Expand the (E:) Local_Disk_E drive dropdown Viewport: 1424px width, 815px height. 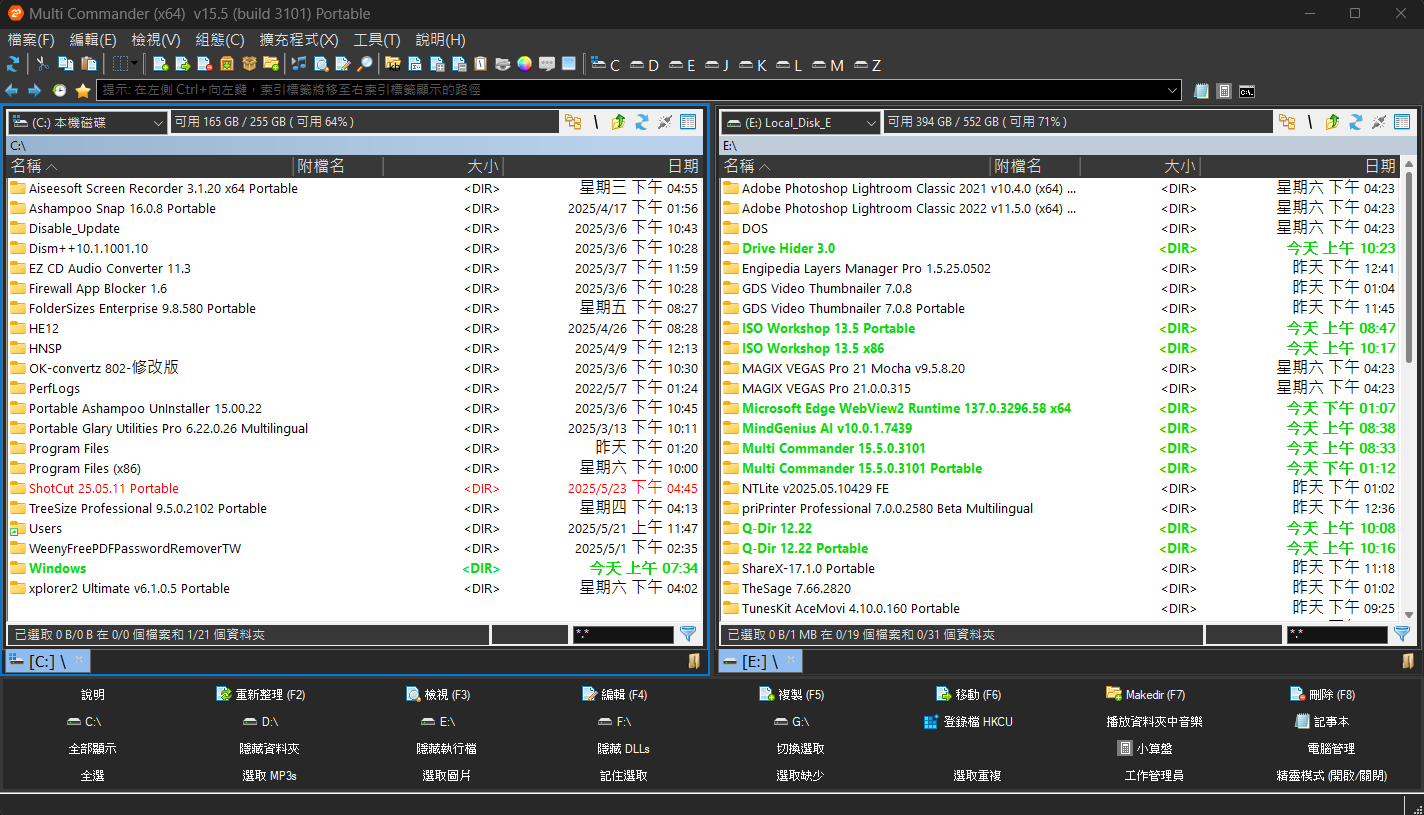click(870, 123)
